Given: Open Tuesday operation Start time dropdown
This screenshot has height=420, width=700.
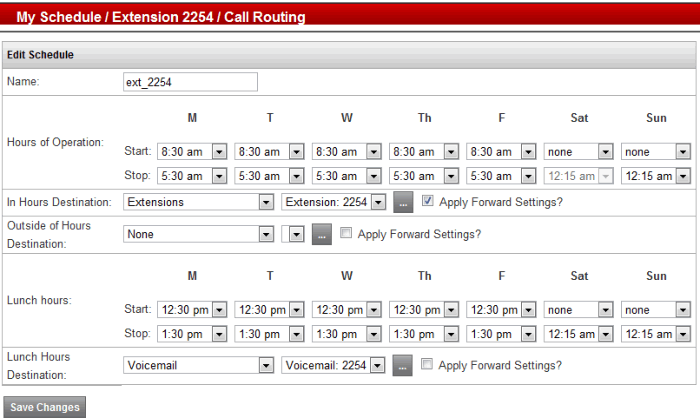Looking at the screenshot, I should click(x=269, y=152).
